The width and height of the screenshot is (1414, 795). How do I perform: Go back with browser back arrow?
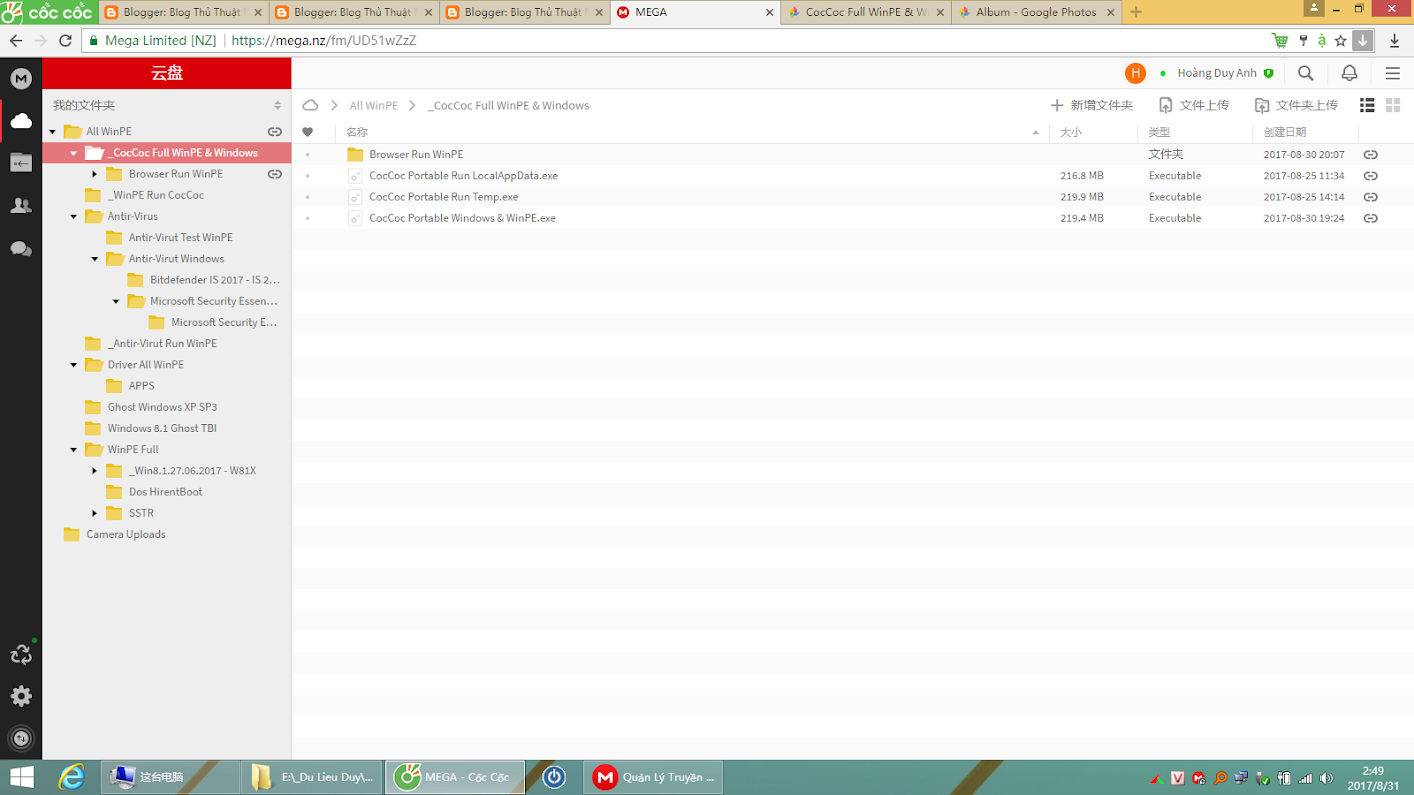click(15, 41)
